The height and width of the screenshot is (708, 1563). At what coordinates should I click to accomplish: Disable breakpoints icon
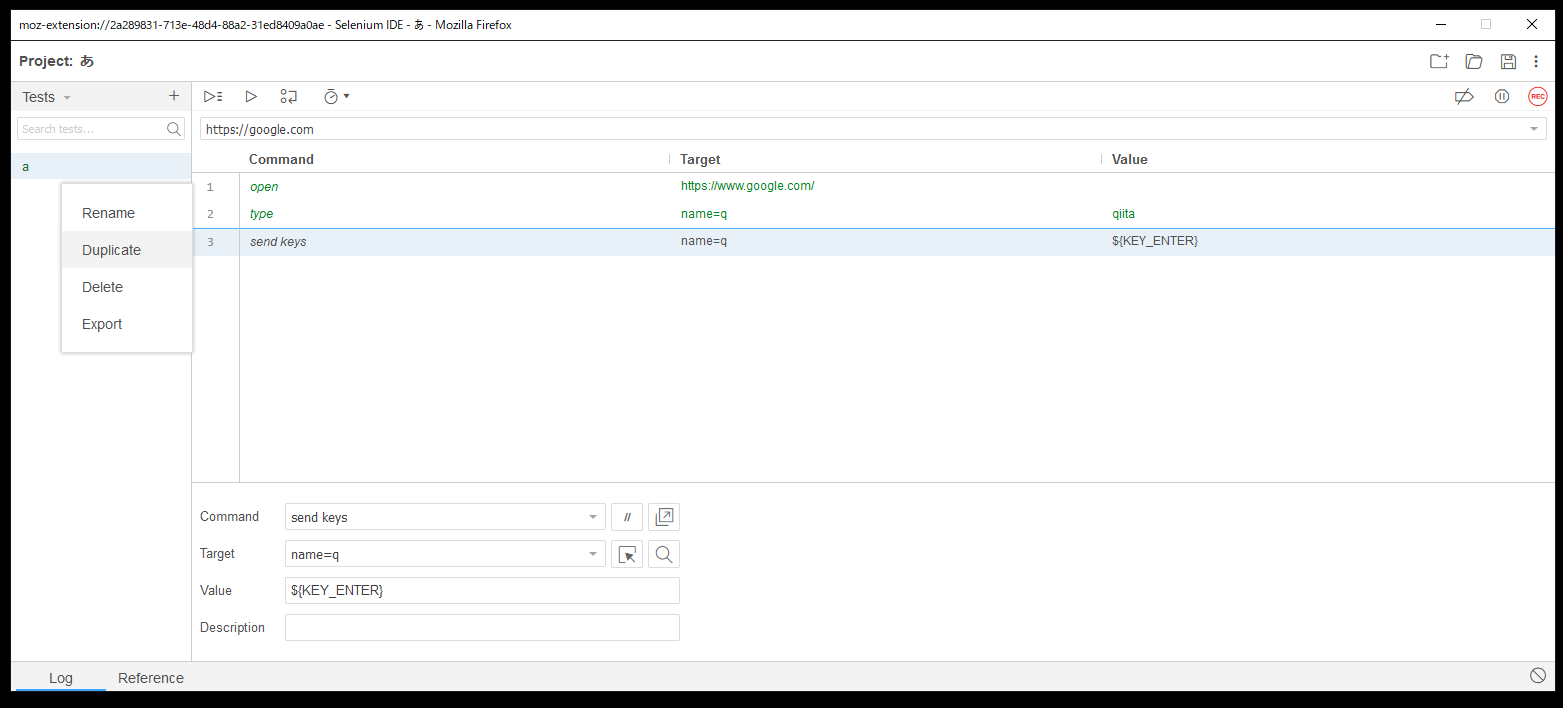coord(1464,96)
